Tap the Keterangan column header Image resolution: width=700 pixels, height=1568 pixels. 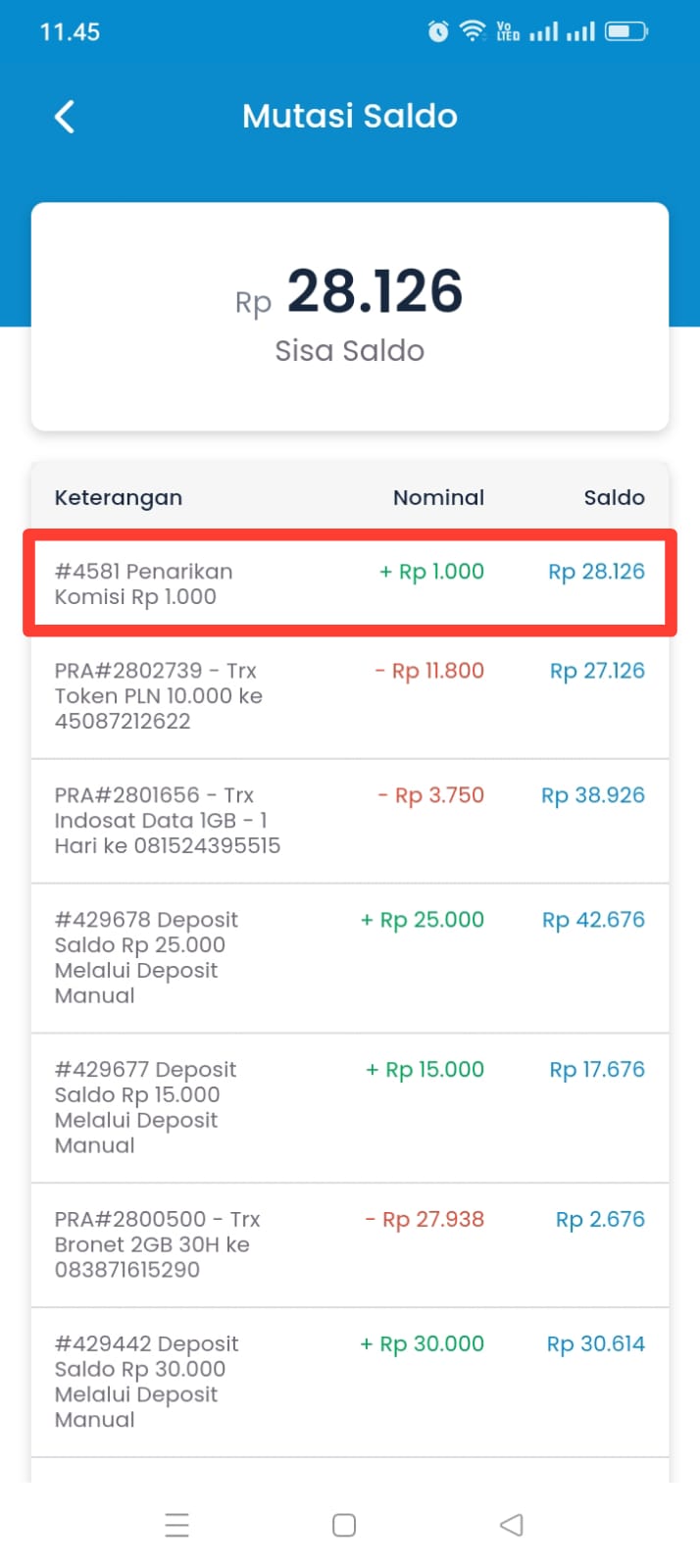118,497
